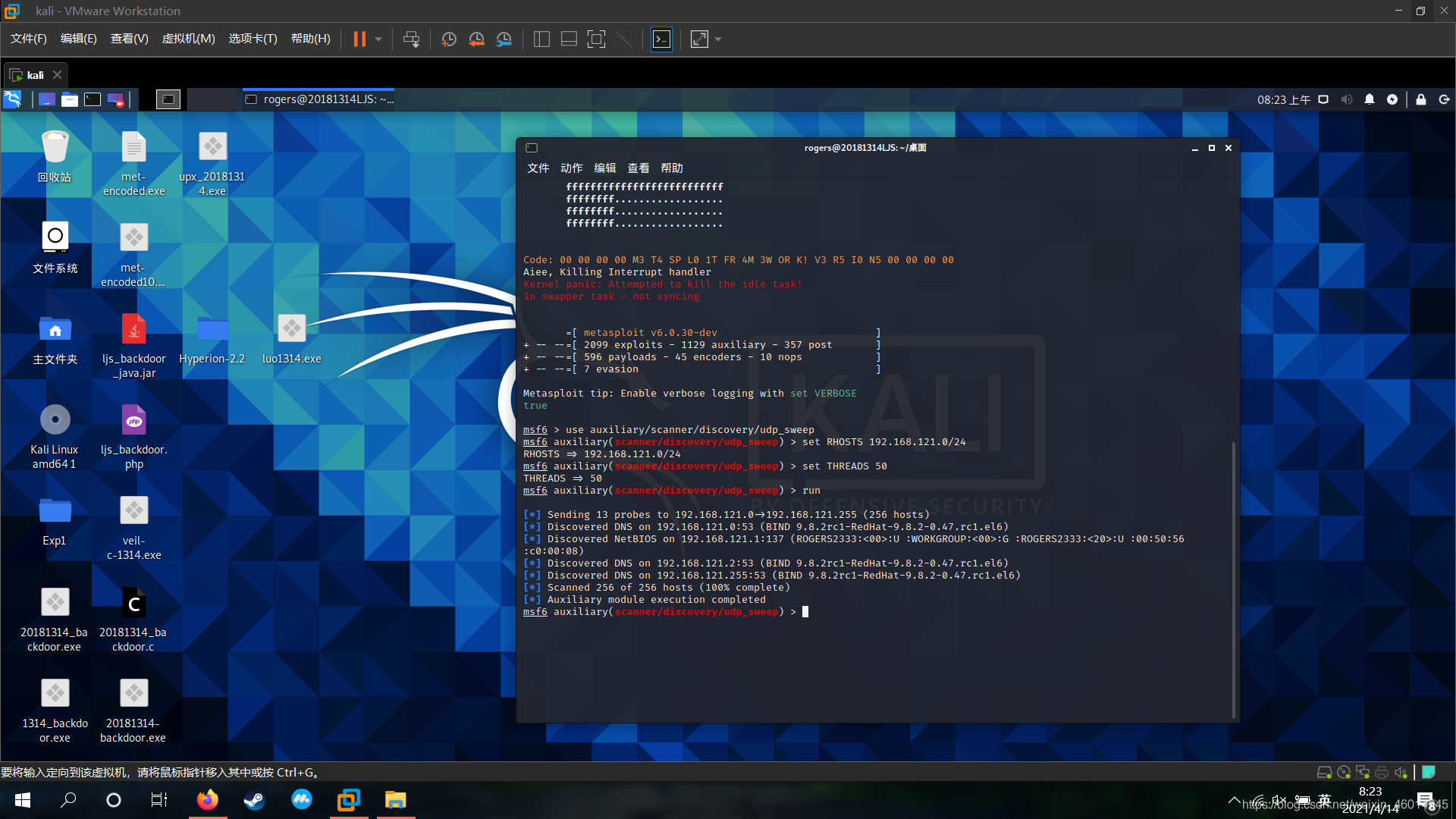
Task: Open the 文件(F) menu in VMware
Action: pos(29,39)
